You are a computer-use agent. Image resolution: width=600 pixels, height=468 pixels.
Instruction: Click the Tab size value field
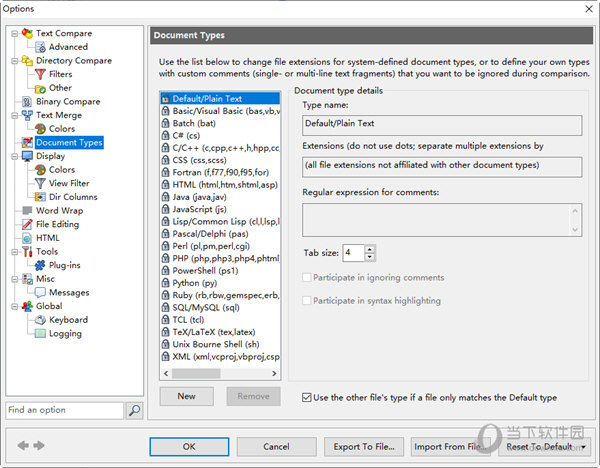coord(354,253)
